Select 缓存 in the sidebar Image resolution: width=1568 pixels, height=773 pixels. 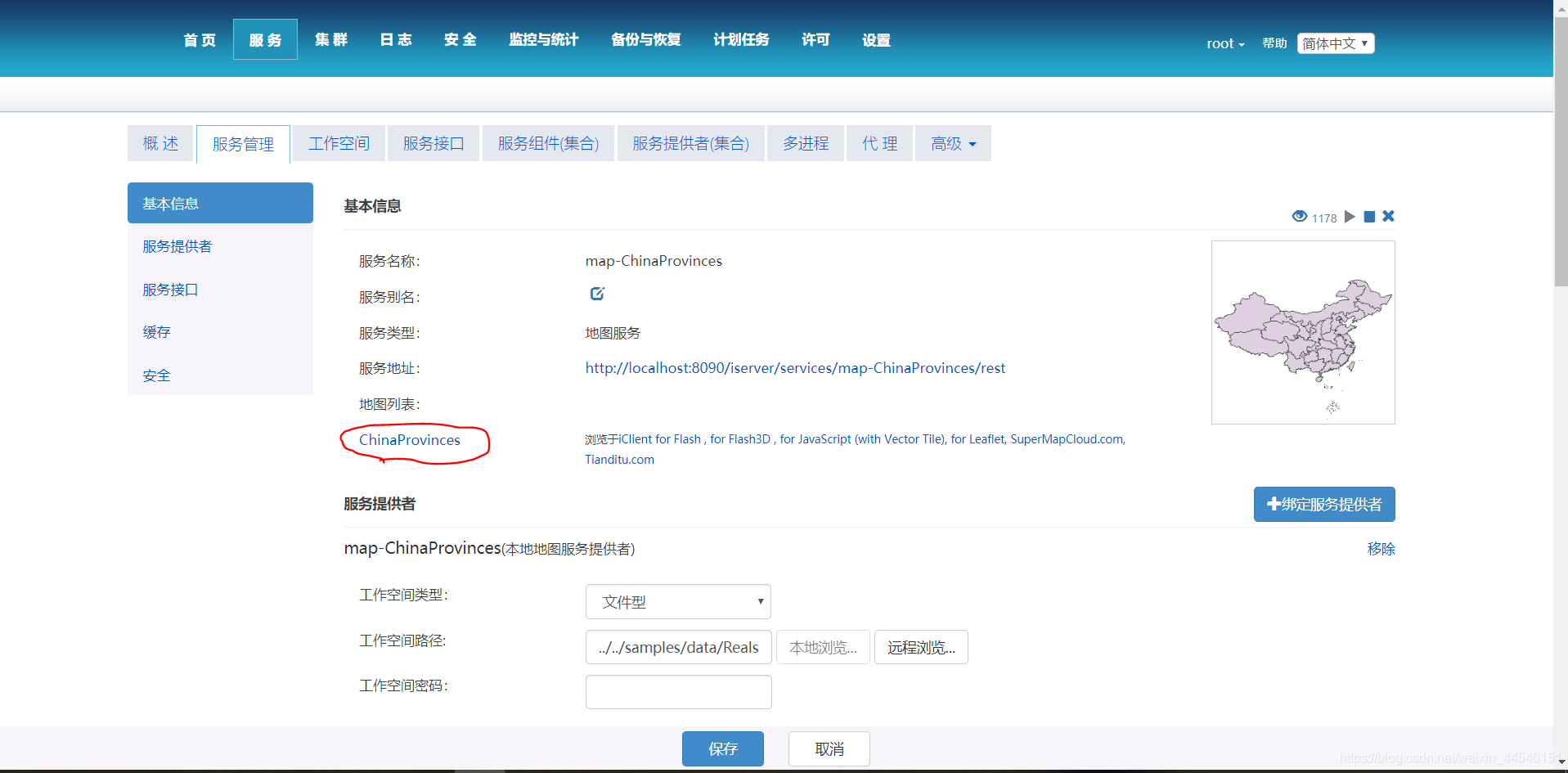tap(156, 332)
